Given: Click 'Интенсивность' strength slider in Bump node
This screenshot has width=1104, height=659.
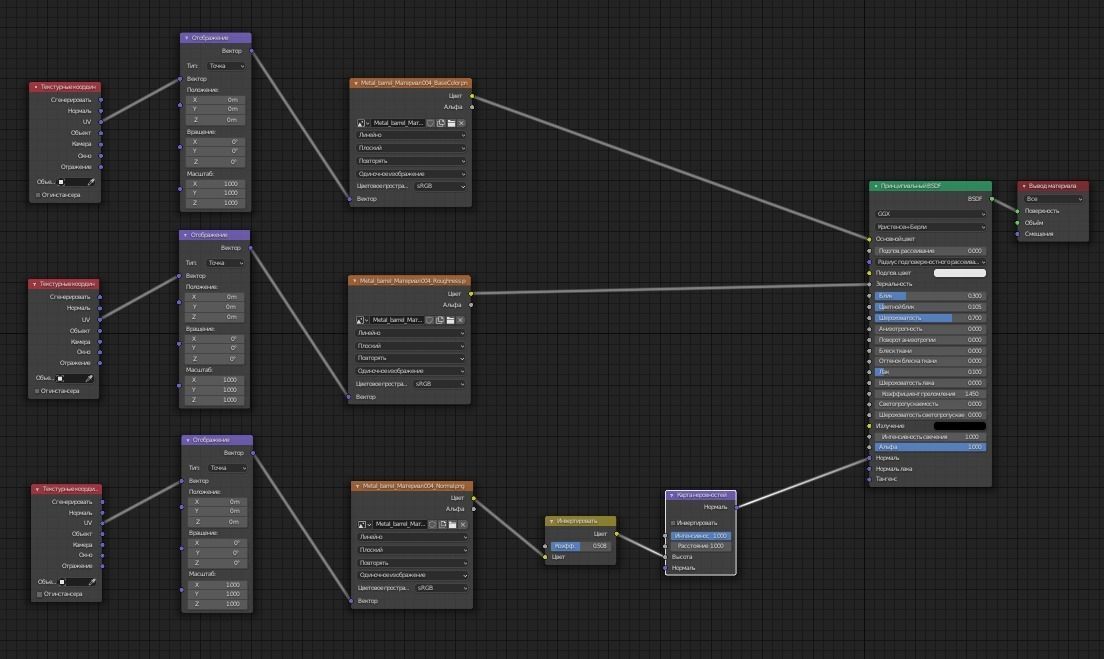Looking at the screenshot, I should 701,536.
